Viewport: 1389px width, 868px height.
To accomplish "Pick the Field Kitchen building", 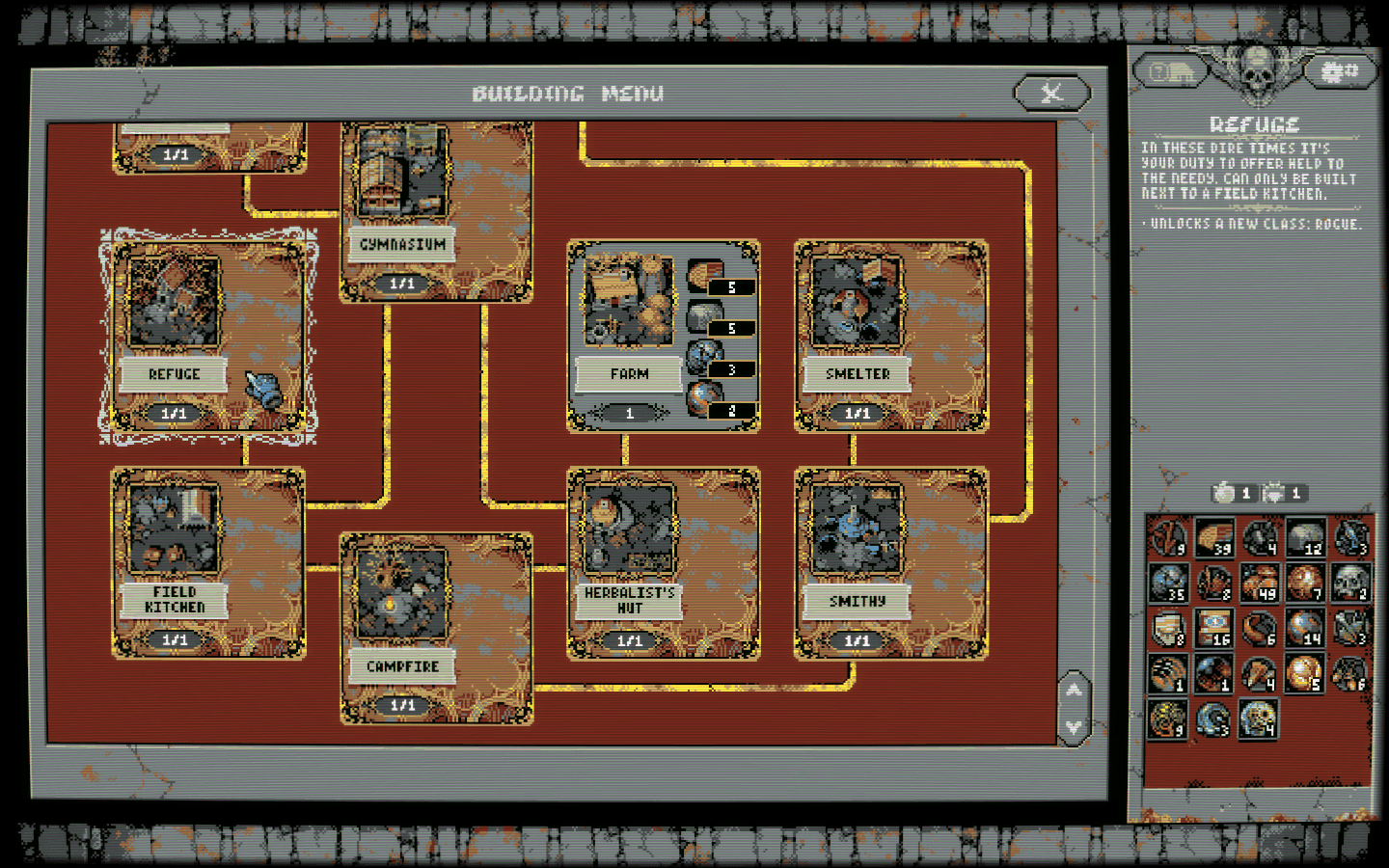I will tap(208, 563).
